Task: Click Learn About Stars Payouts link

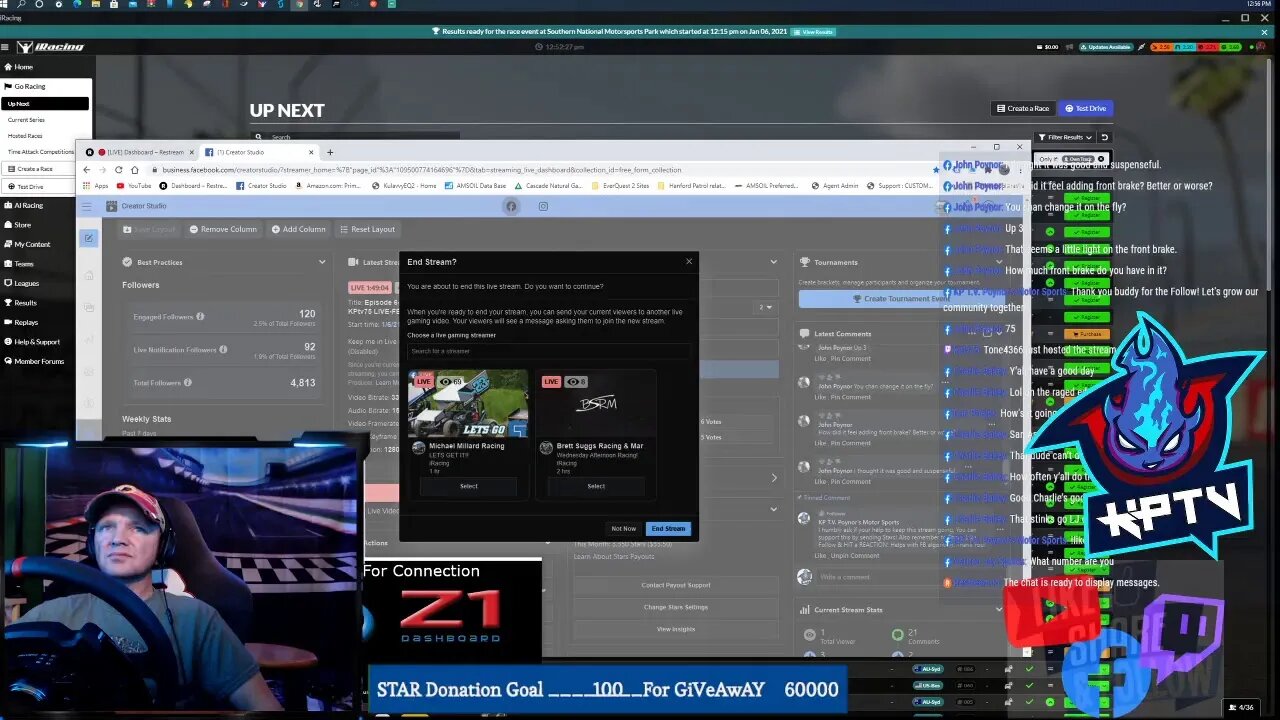Action: pyautogui.click(x=614, y=556)
